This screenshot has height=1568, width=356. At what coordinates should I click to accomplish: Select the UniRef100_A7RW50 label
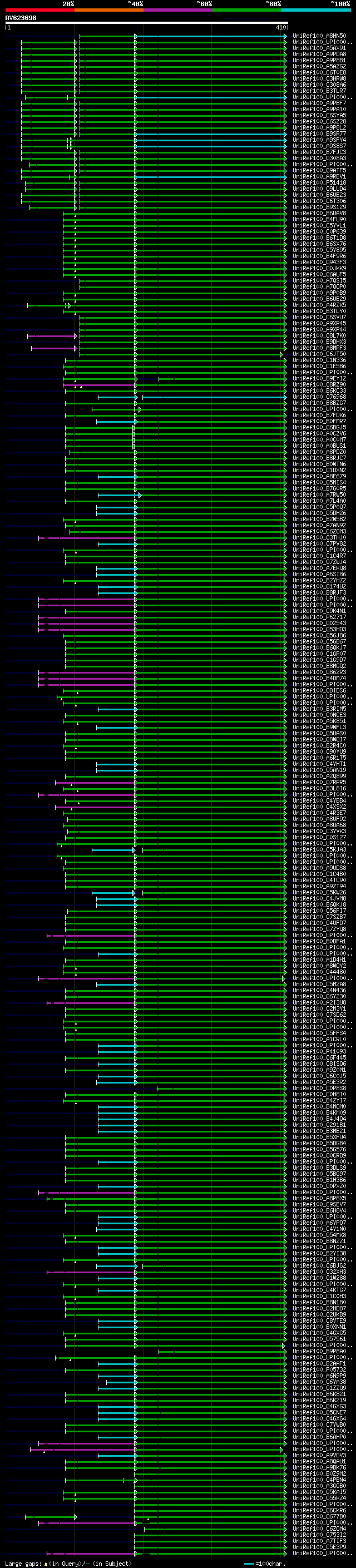coord(319,495)
